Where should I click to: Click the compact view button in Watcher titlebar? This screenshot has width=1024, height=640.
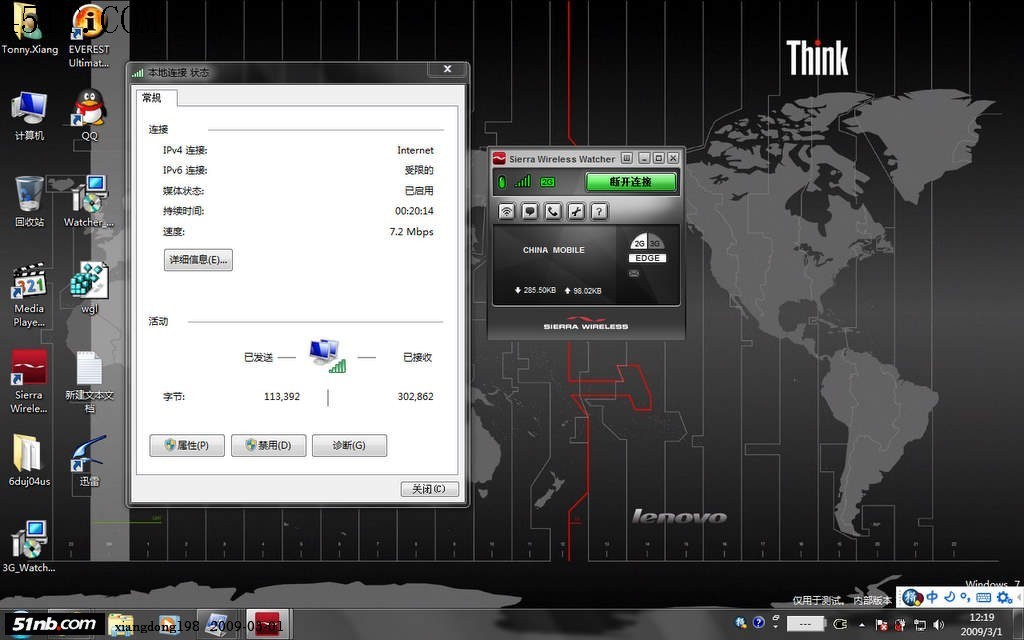point(627,158)
